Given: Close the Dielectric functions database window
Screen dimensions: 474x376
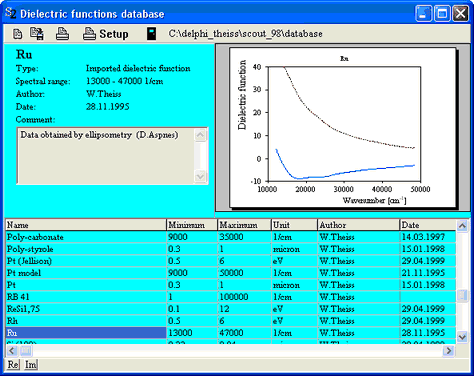Looking at the screenshot, I should [461, 14].
